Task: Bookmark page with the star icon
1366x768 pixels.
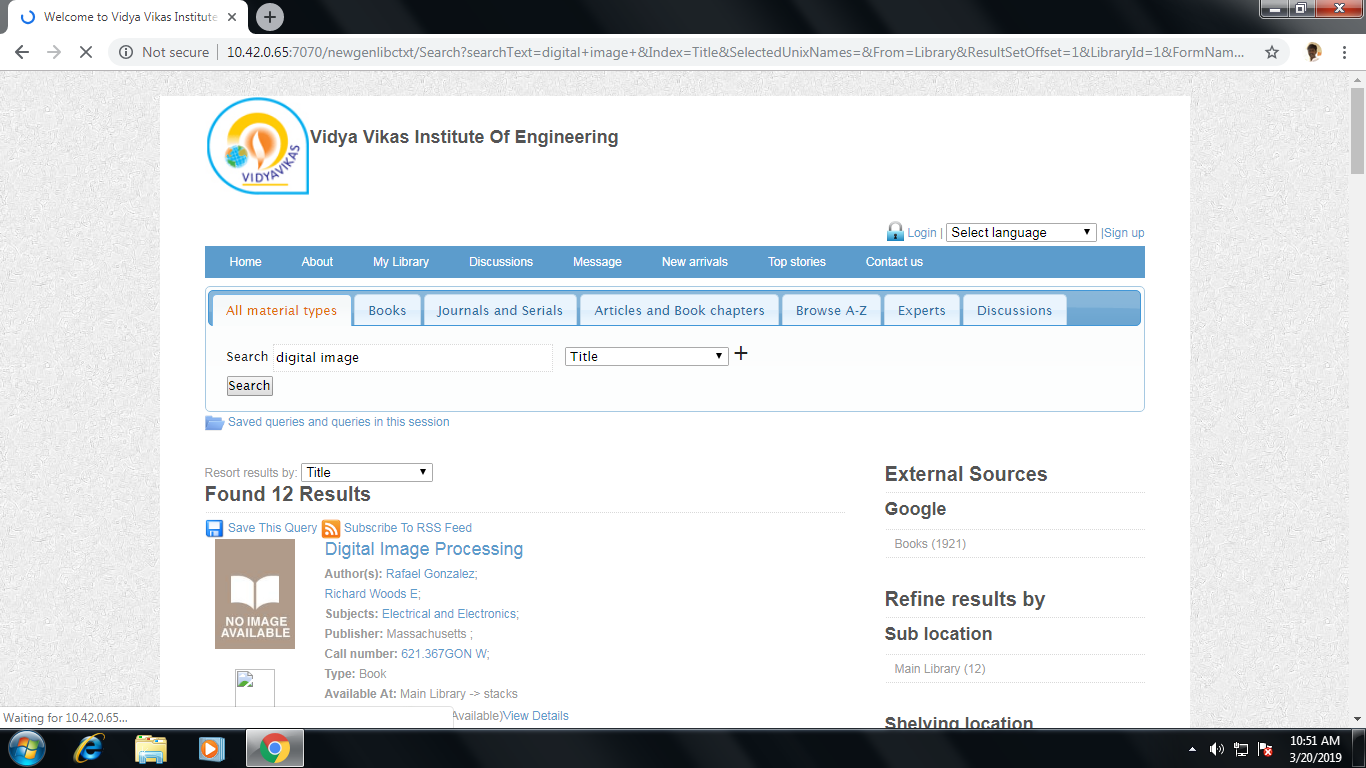Action: (x=1272, y=52)
